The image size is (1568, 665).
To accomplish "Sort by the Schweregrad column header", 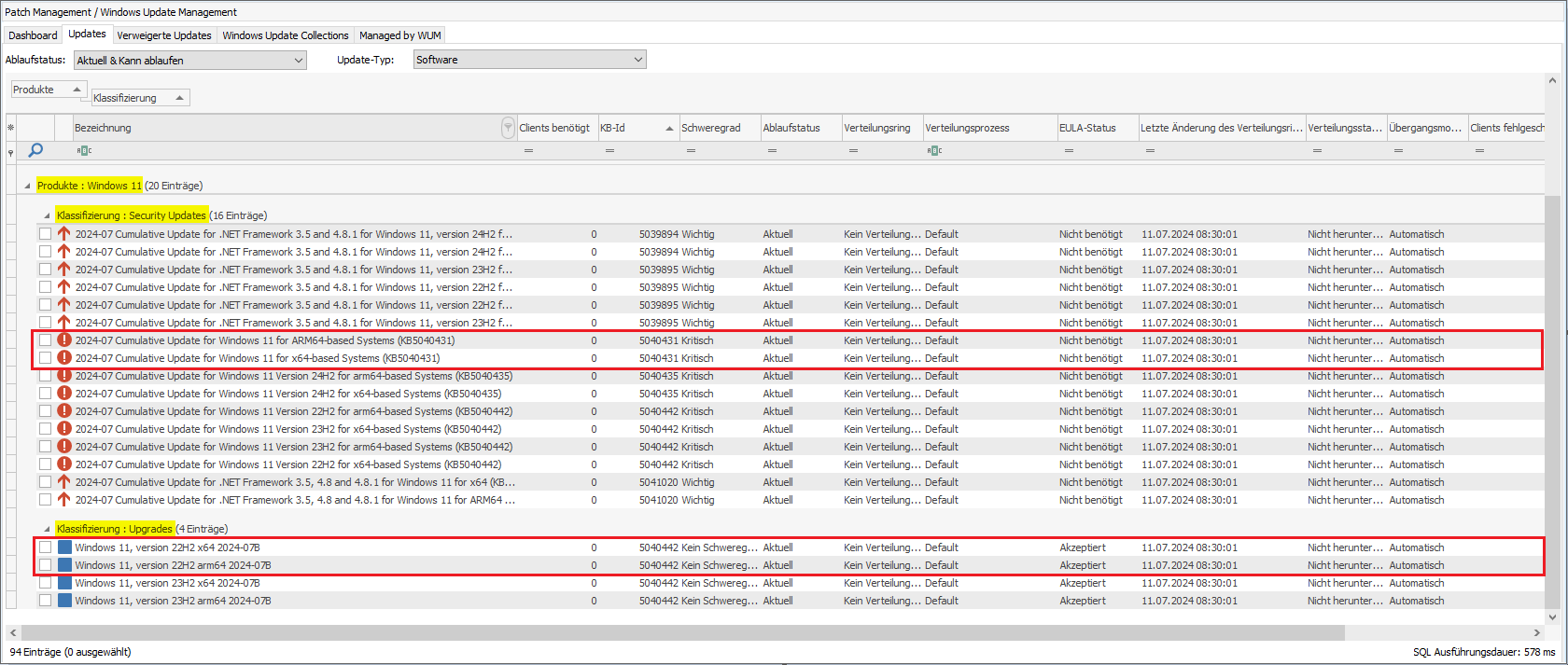I will tap(710, 128).
